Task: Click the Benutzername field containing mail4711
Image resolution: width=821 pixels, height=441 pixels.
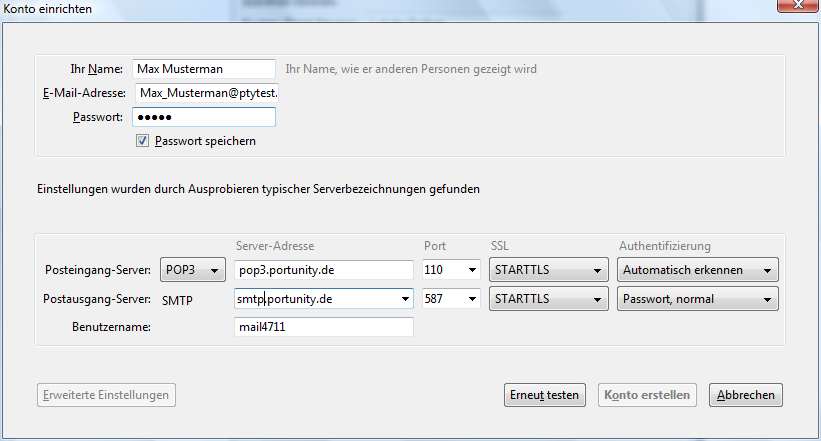Action: tap(324, 326)
